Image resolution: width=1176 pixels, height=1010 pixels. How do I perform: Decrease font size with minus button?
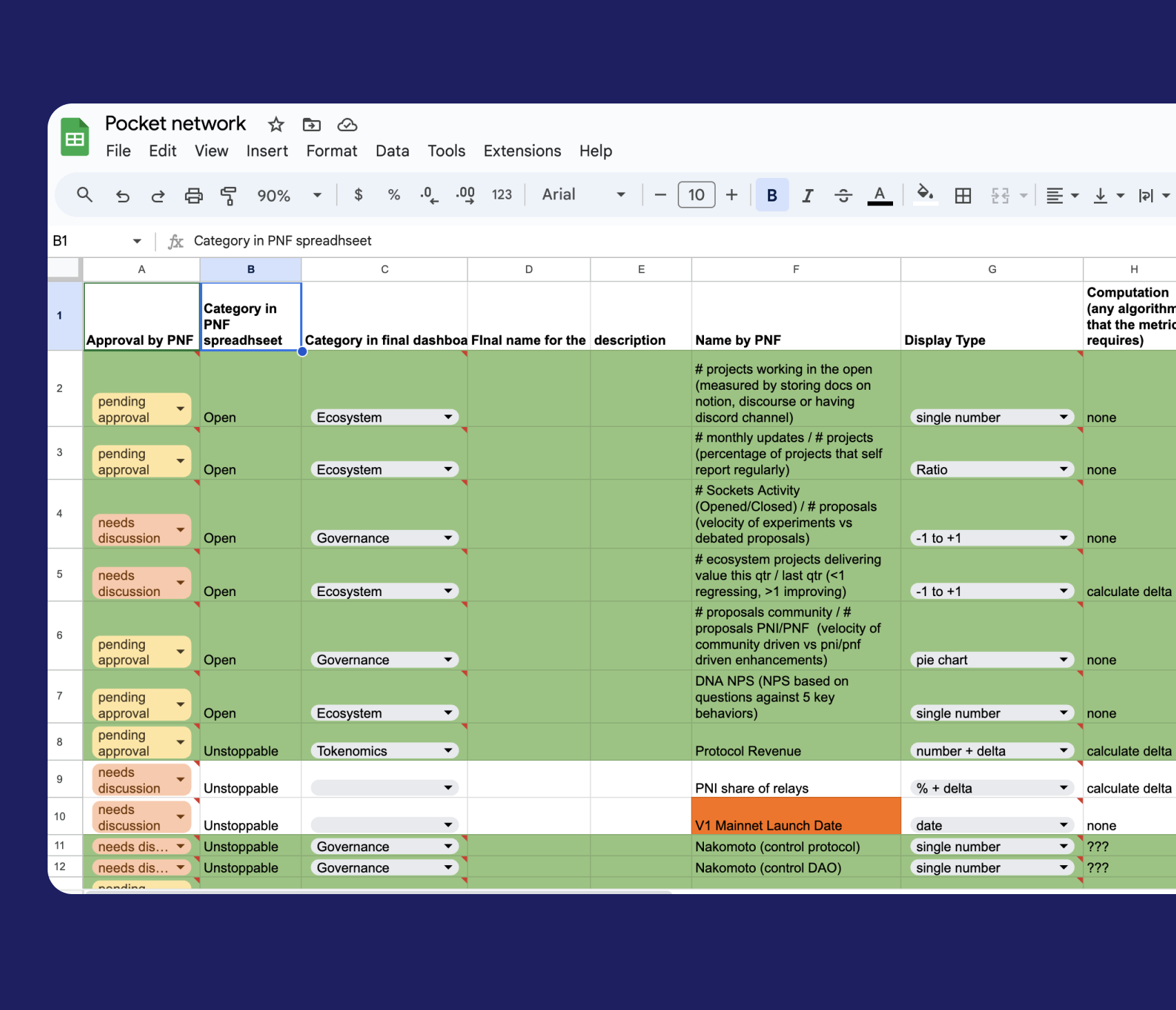point(660,195)
